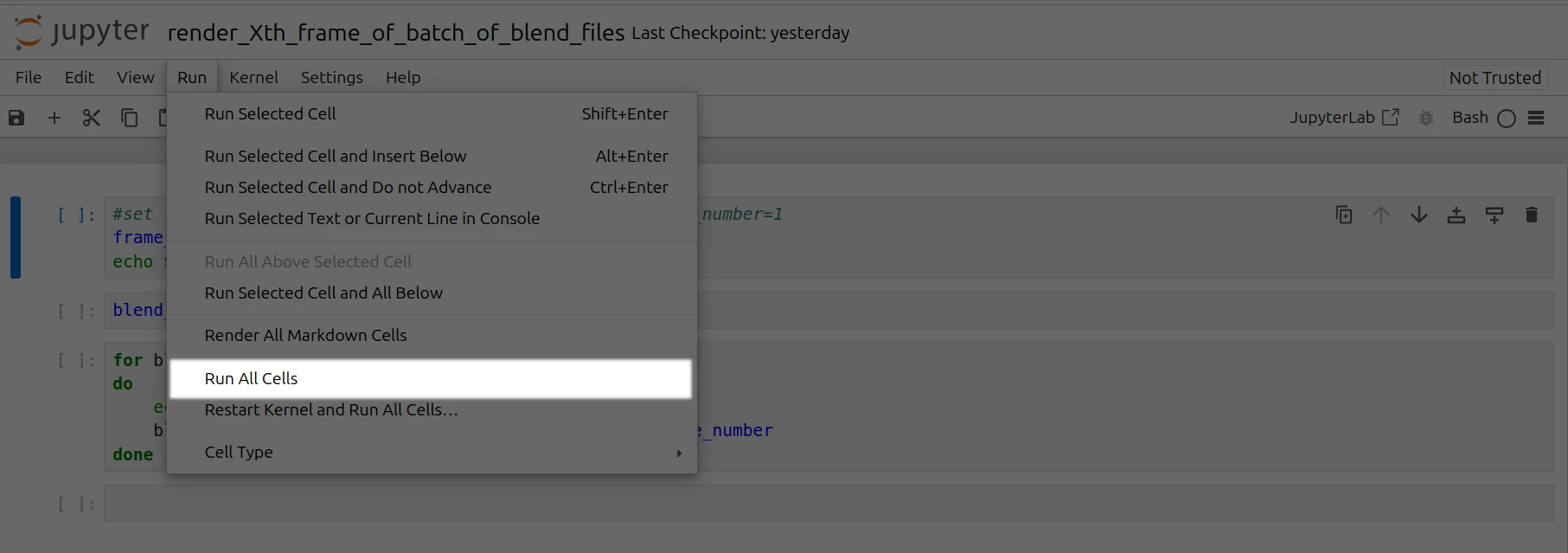The image size is (1568, 553).
Task: Open the hamburger menu icon beside Bash
Action: click(1536, 118)
